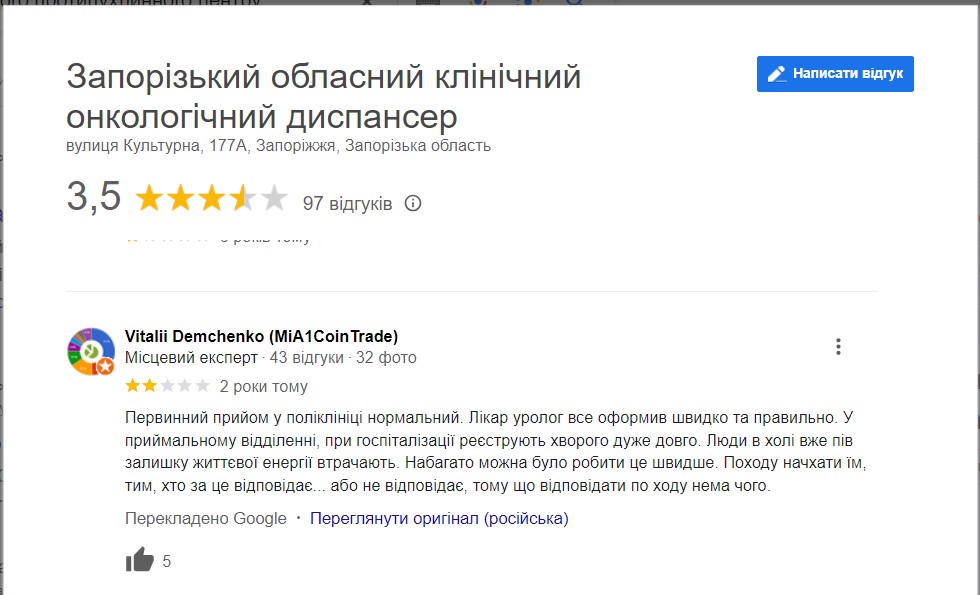Click the like count number 5

[x=167, y=562]
